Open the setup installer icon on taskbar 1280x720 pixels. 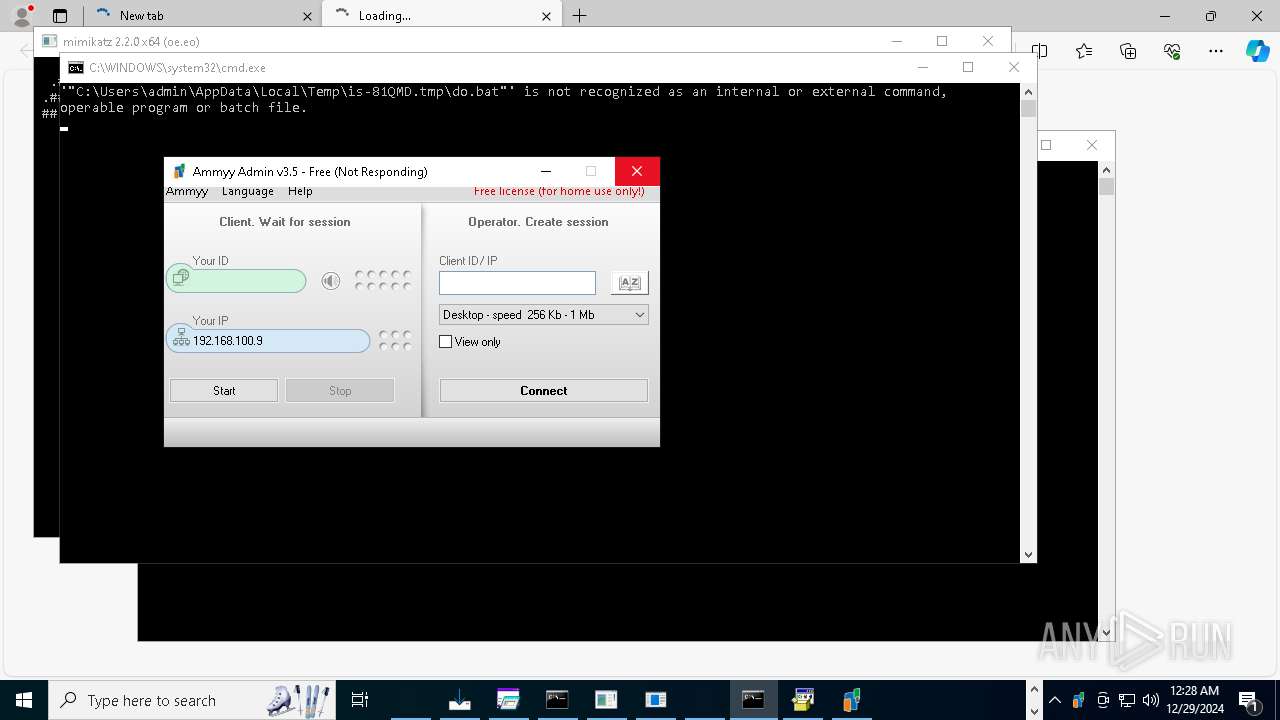803,700
